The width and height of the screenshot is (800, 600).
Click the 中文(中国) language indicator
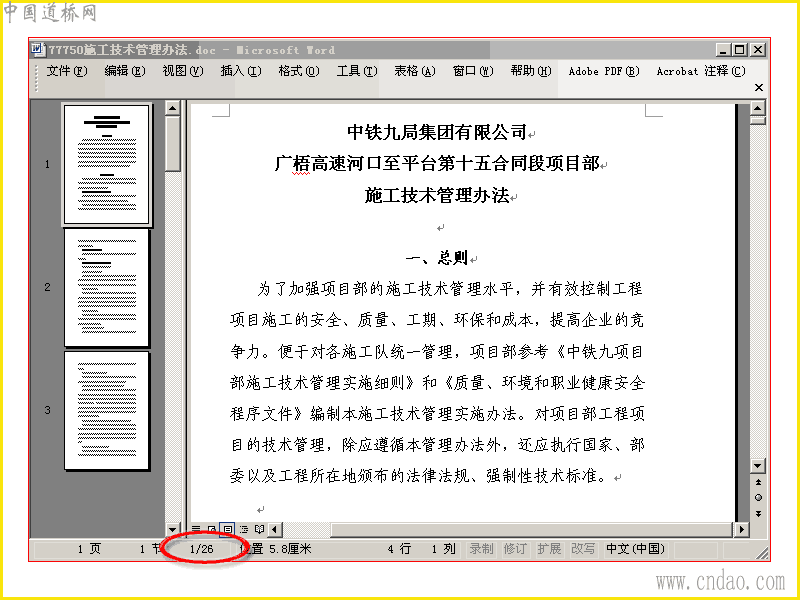pyautogui.click(x=635, y=549)
